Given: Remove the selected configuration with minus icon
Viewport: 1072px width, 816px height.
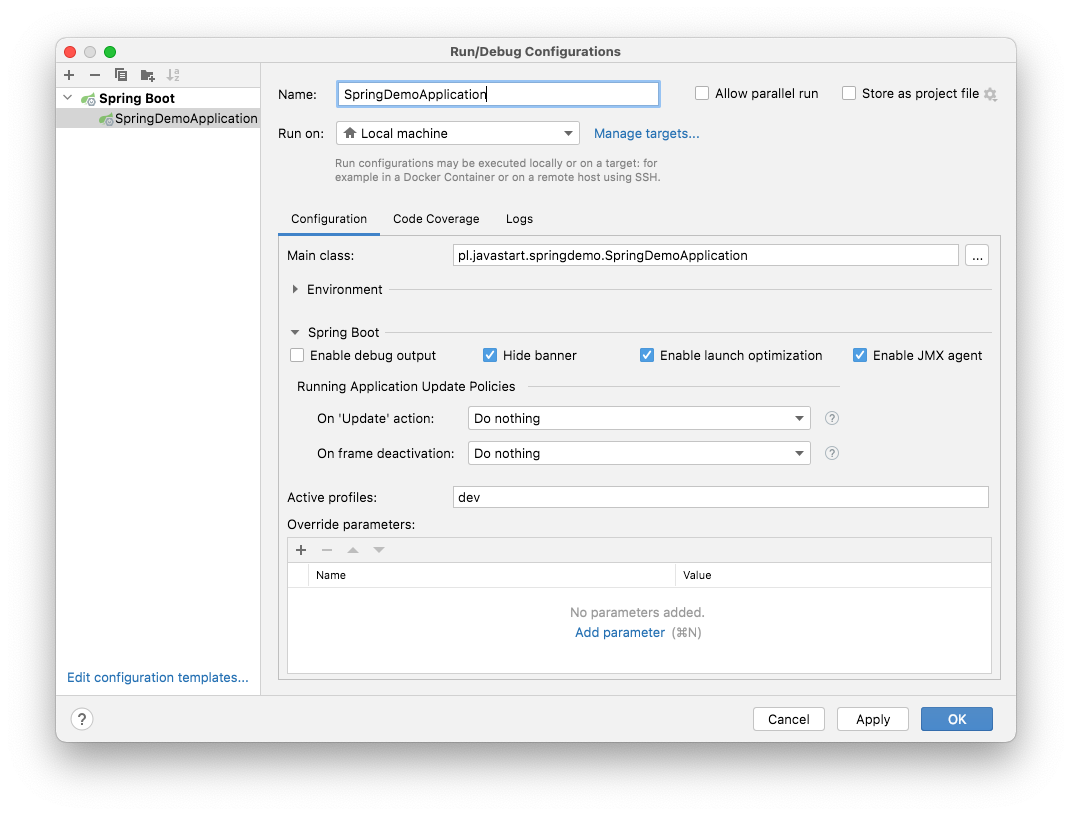Looking at the screenshot, I should click(x=95, y=75).
